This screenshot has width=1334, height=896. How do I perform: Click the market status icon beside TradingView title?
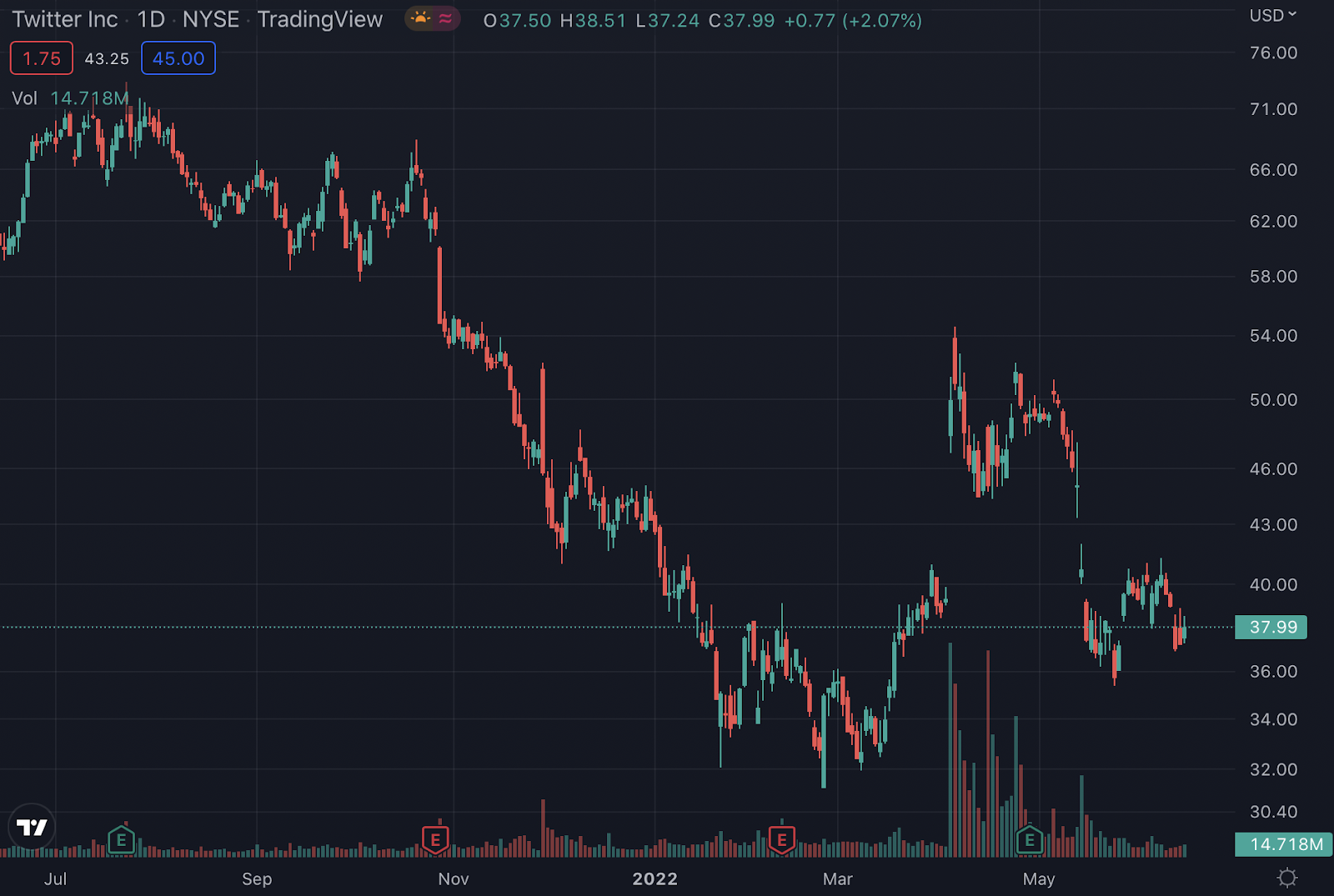pos(432,19)
